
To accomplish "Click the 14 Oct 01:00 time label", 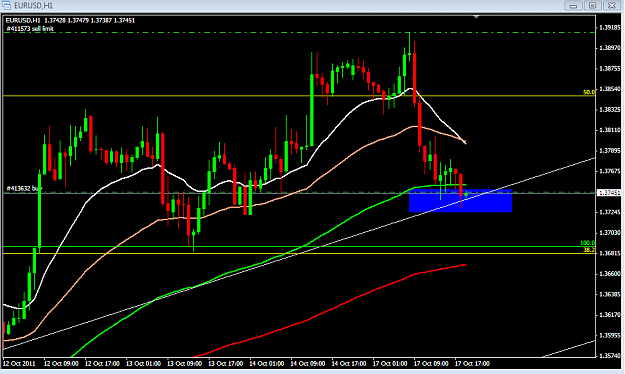I will [x=267, y=364].
